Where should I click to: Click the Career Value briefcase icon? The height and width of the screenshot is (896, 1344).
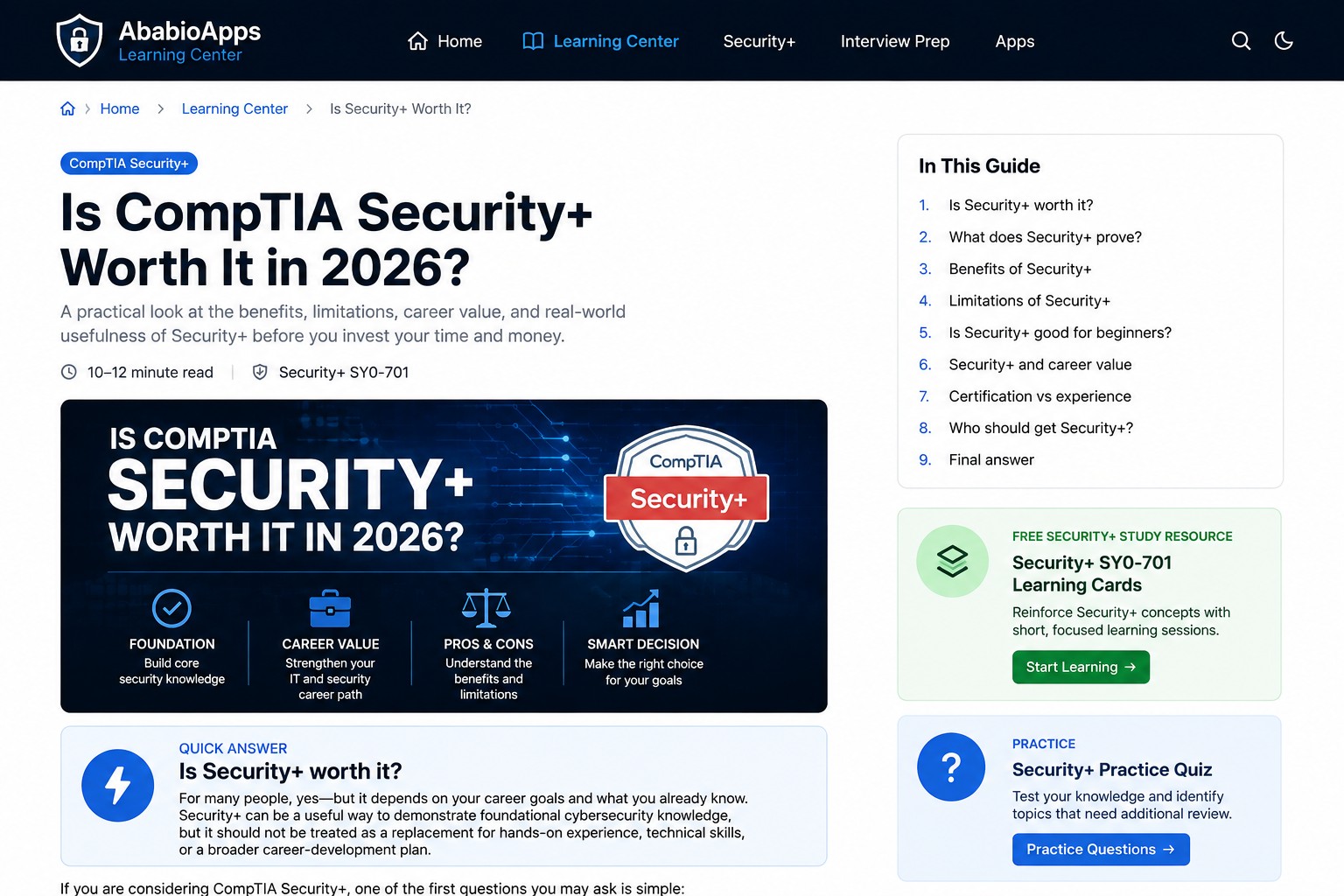tap(330, 608)
